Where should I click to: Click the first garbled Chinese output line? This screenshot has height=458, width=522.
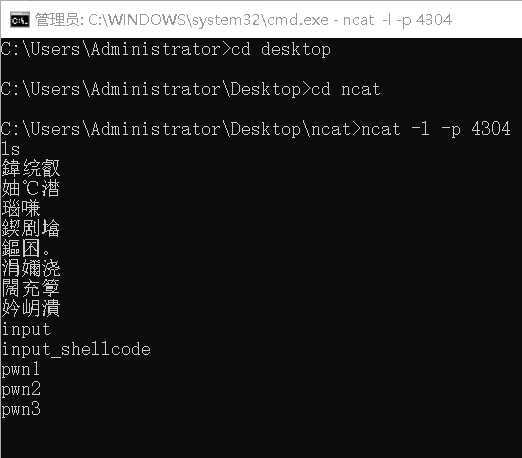(31, 168)
